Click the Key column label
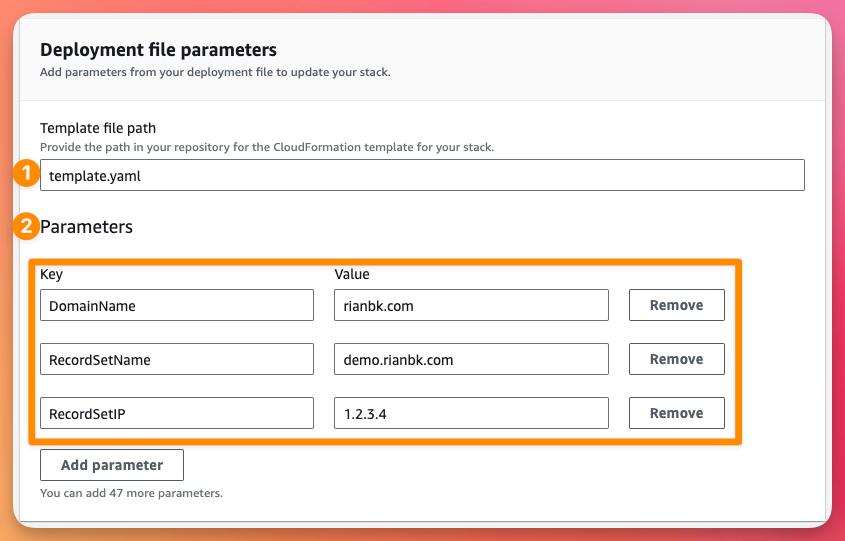The width and height of the screenshot is (845, 541). click(x=52, y=274)
